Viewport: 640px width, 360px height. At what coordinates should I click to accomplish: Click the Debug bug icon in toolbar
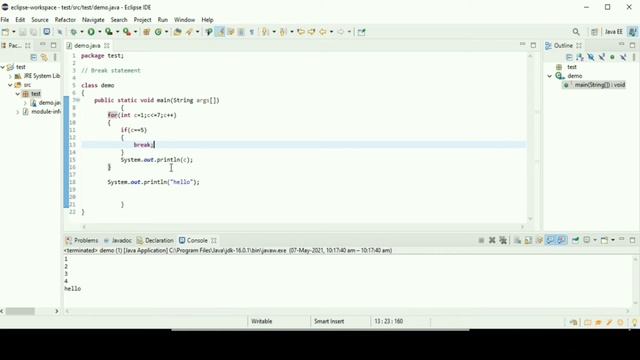[73, 32]
